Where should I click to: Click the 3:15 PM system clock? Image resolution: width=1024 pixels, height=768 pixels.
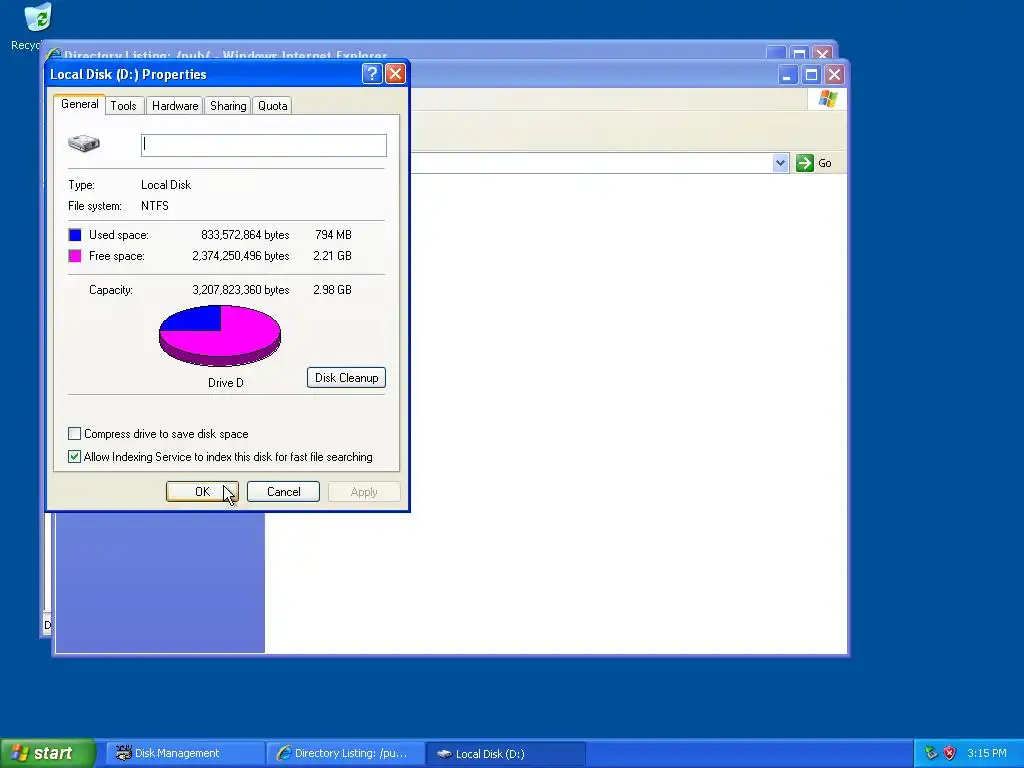[x=987, y=754]
